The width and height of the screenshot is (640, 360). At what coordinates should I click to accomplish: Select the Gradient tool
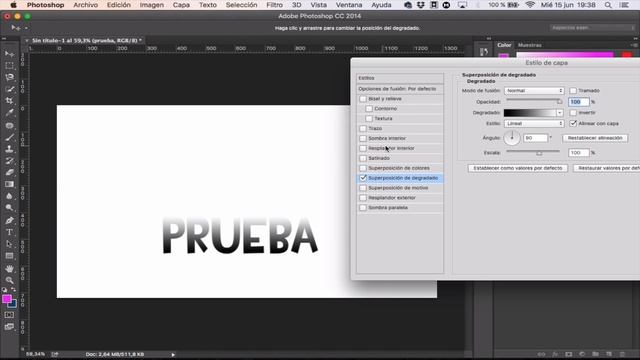[9, 184]
